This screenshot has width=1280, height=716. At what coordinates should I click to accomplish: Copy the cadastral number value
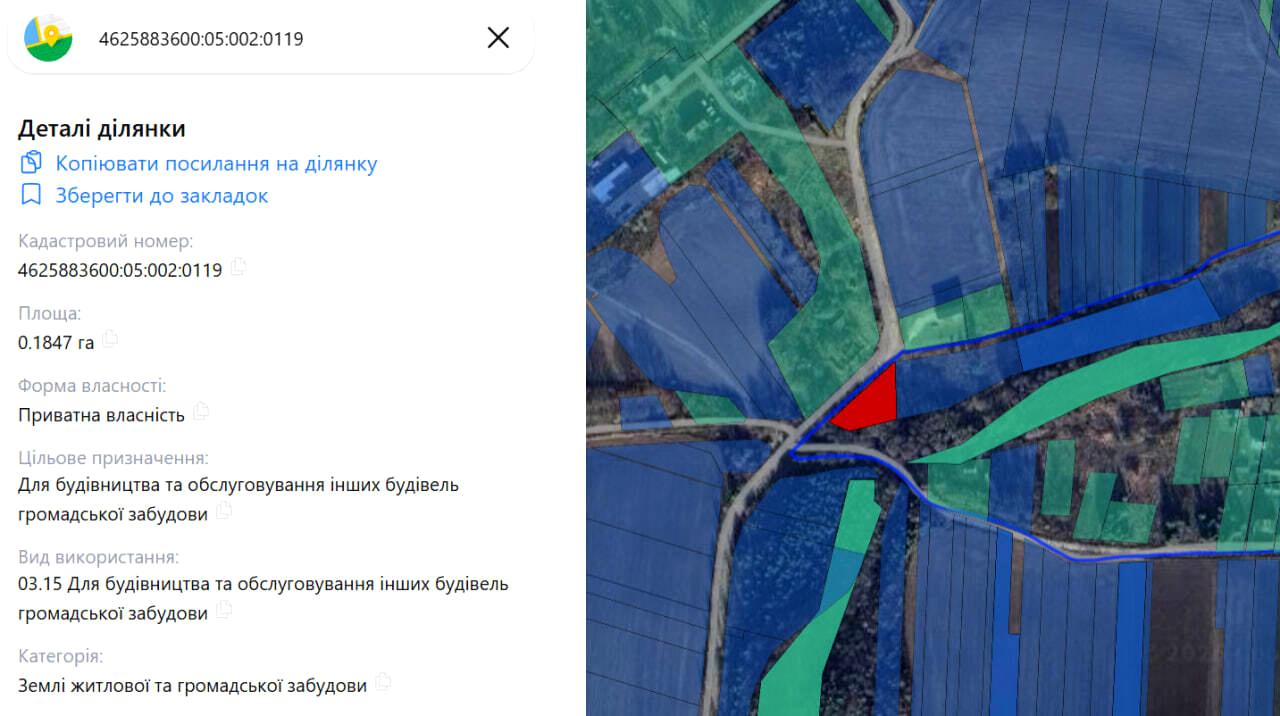pos(238,267)
